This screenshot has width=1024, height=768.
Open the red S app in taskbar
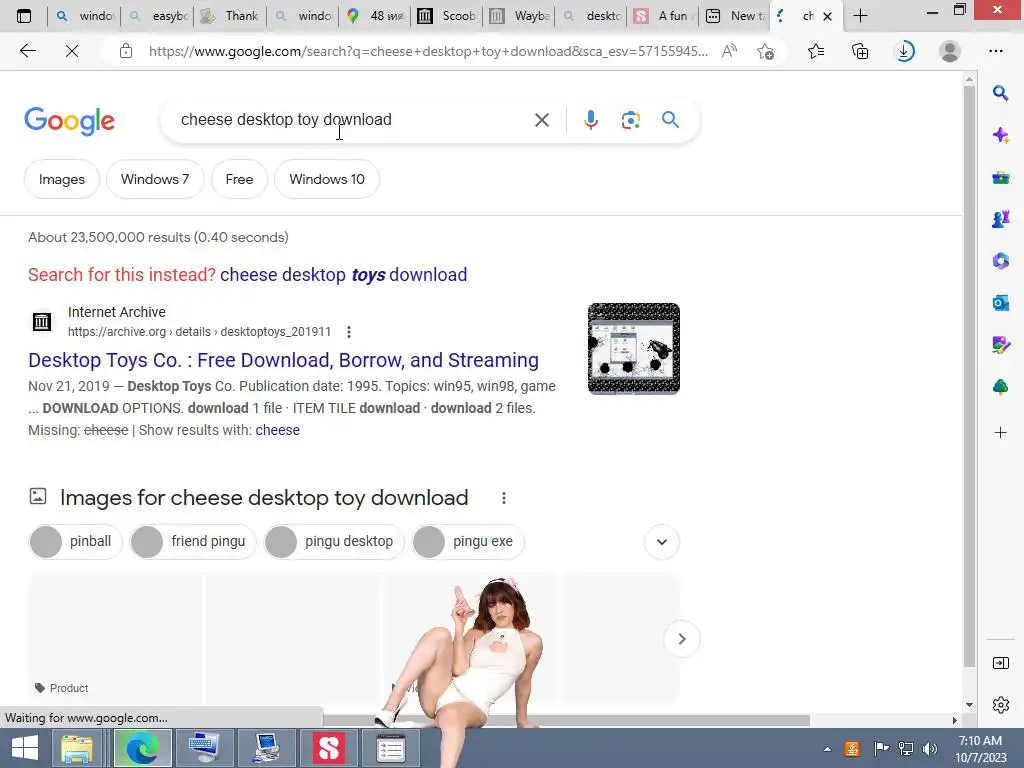[328, 748]
